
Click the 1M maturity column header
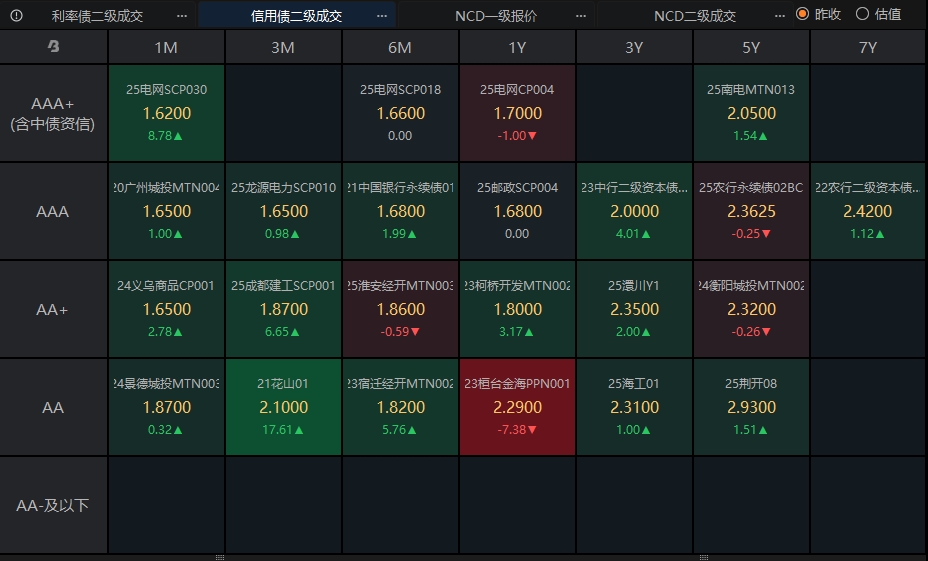click(x=166, y=47)
